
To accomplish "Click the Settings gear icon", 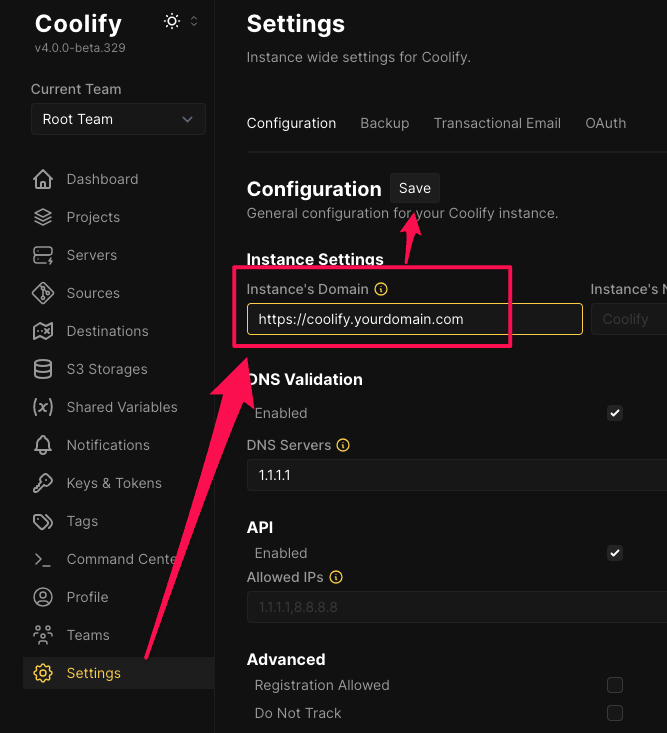I will [x=43, y=673].
